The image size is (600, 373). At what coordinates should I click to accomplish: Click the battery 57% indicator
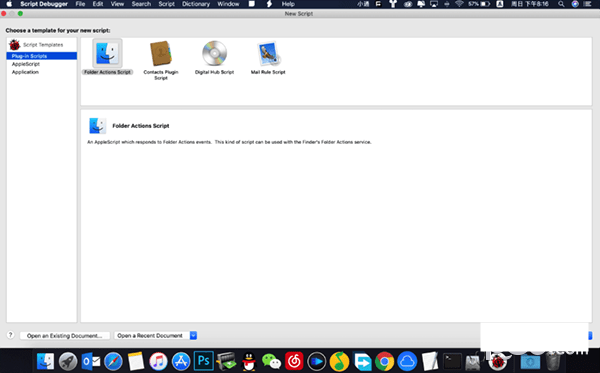click(x=479, y=4)
